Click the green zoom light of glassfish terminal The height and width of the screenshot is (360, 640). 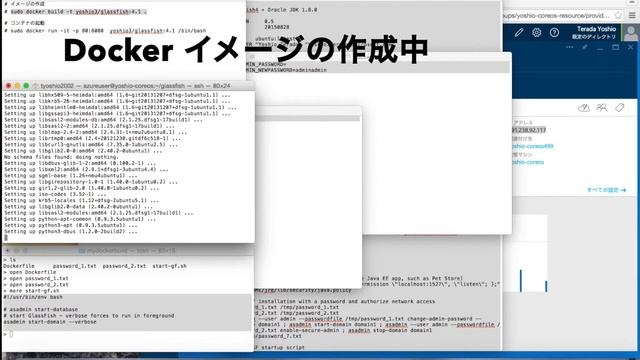point(26,86)
